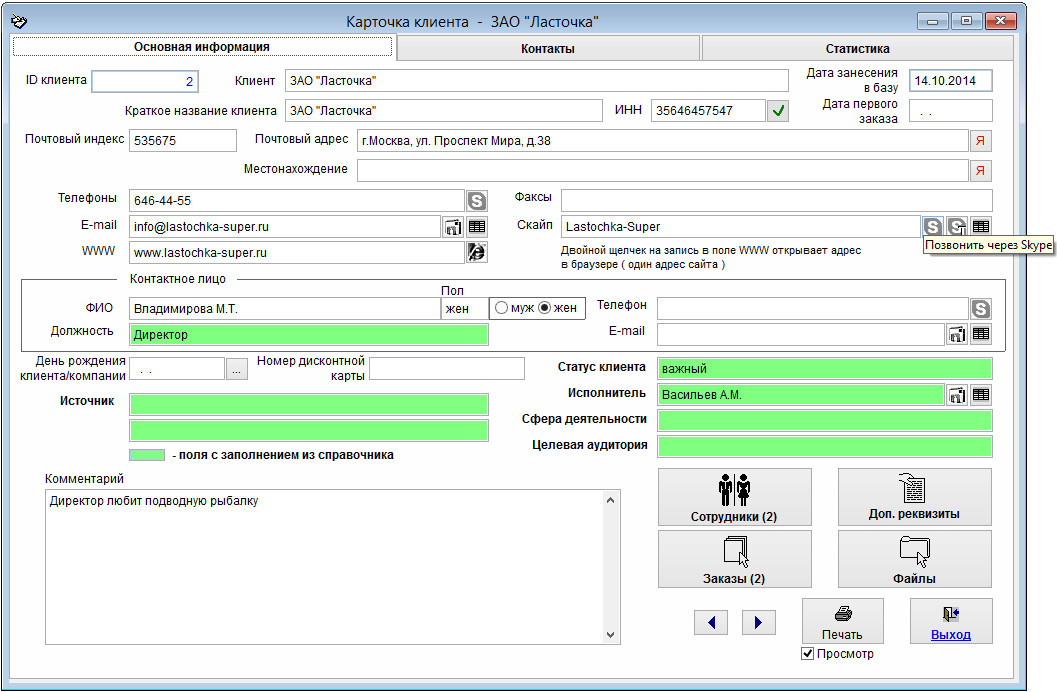This screenshot has height=692, width=1057.
Task: Open the Сотрудники (2) button
Action: point(734,497)
